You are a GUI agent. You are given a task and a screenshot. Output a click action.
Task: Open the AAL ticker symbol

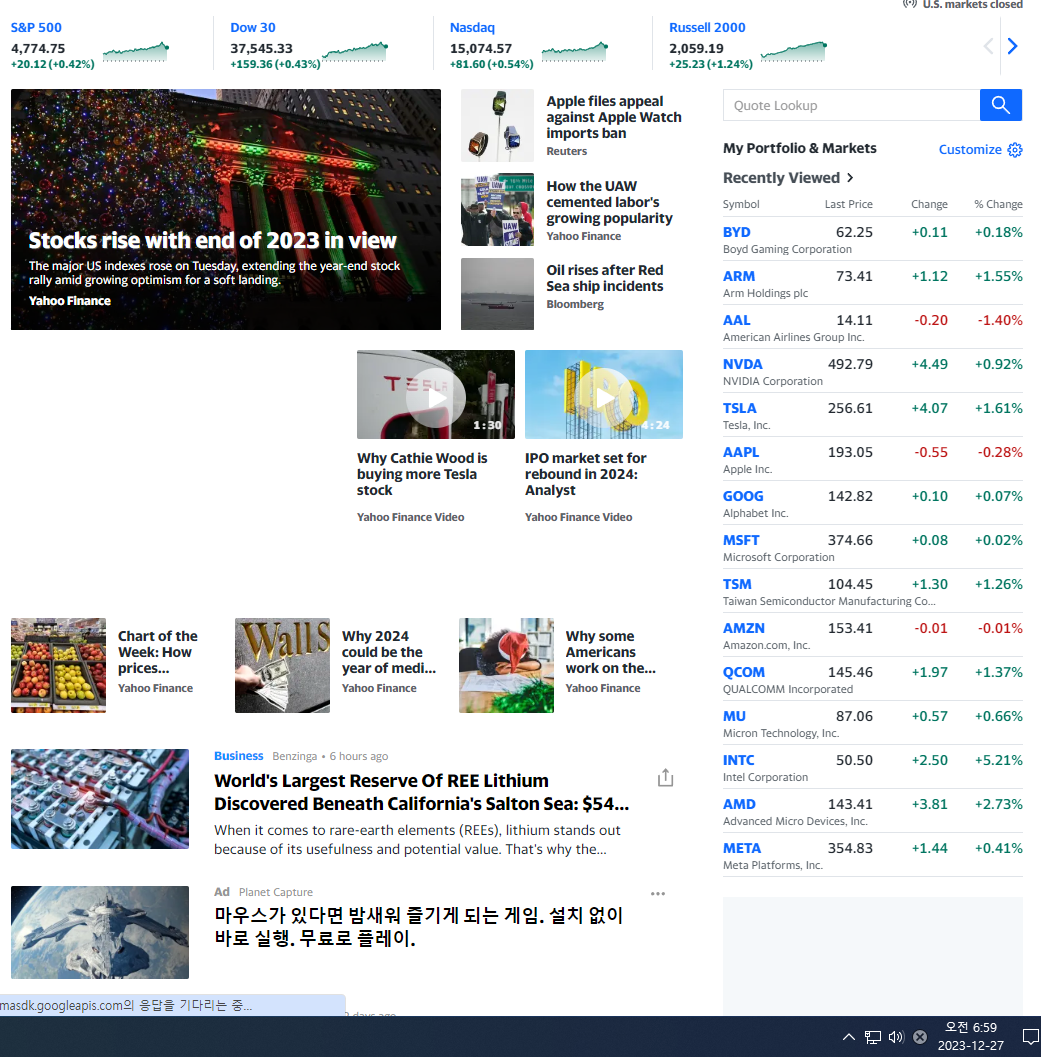click(x=736, y=320)
